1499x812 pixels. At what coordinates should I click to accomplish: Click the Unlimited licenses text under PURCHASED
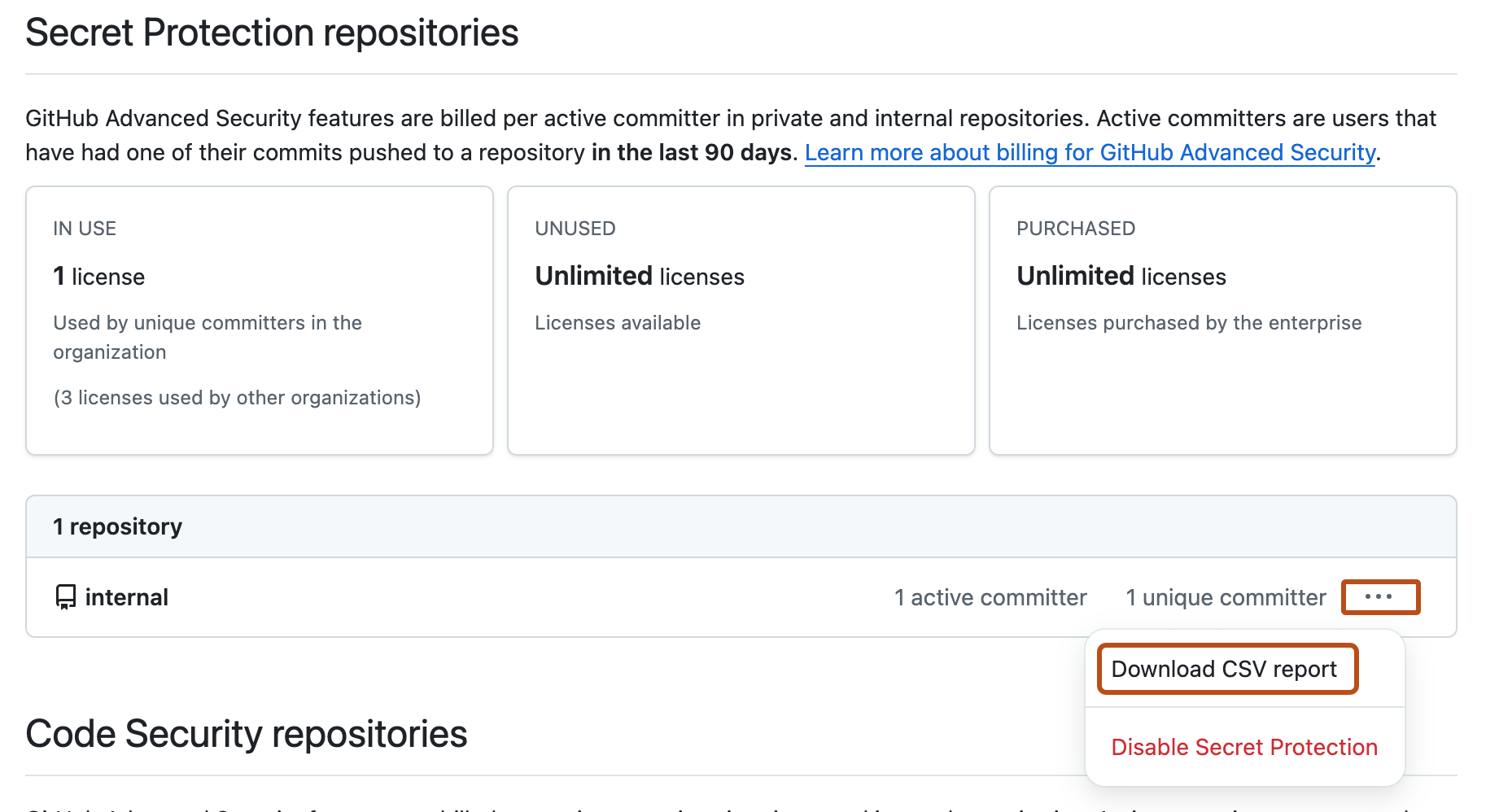point(1121,275)
